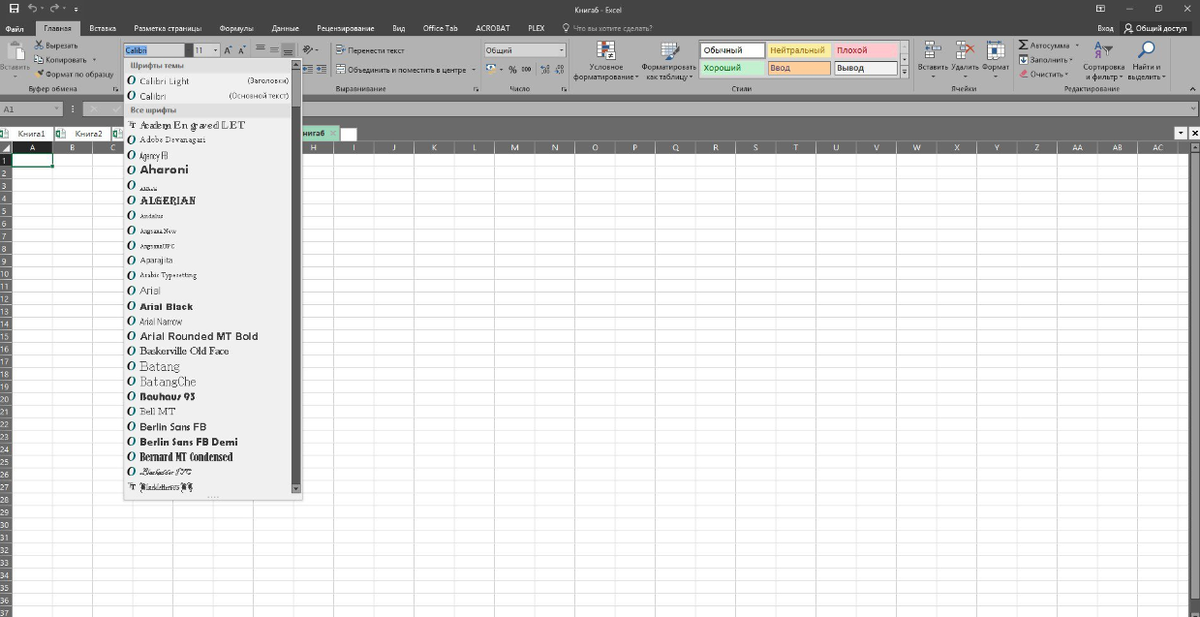1200x617 pixels.
Task: Redo the action in the quick-access toolbar
Action: tap(54, 8)
